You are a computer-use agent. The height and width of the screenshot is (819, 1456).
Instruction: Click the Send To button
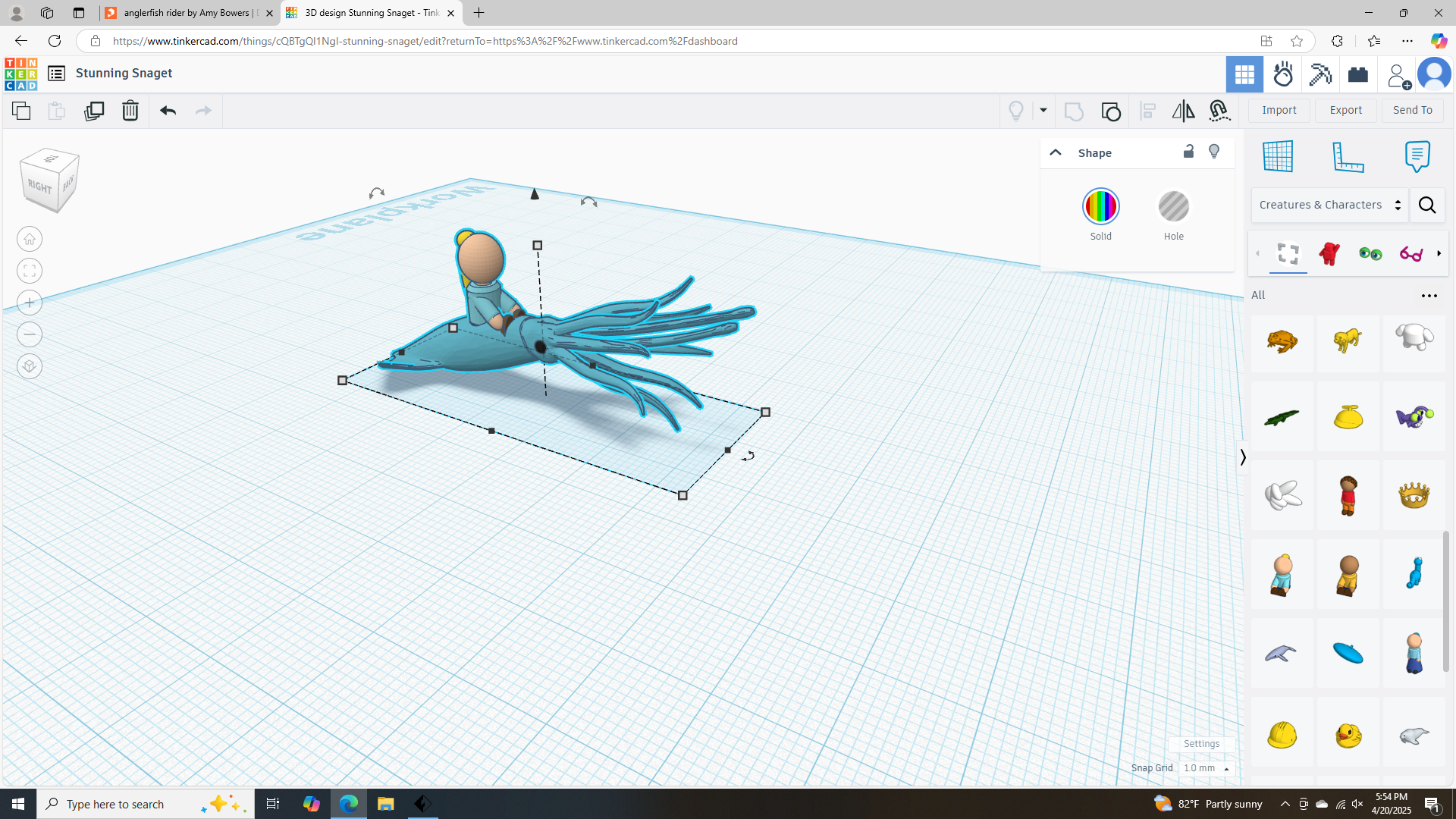pos(1413,110)
